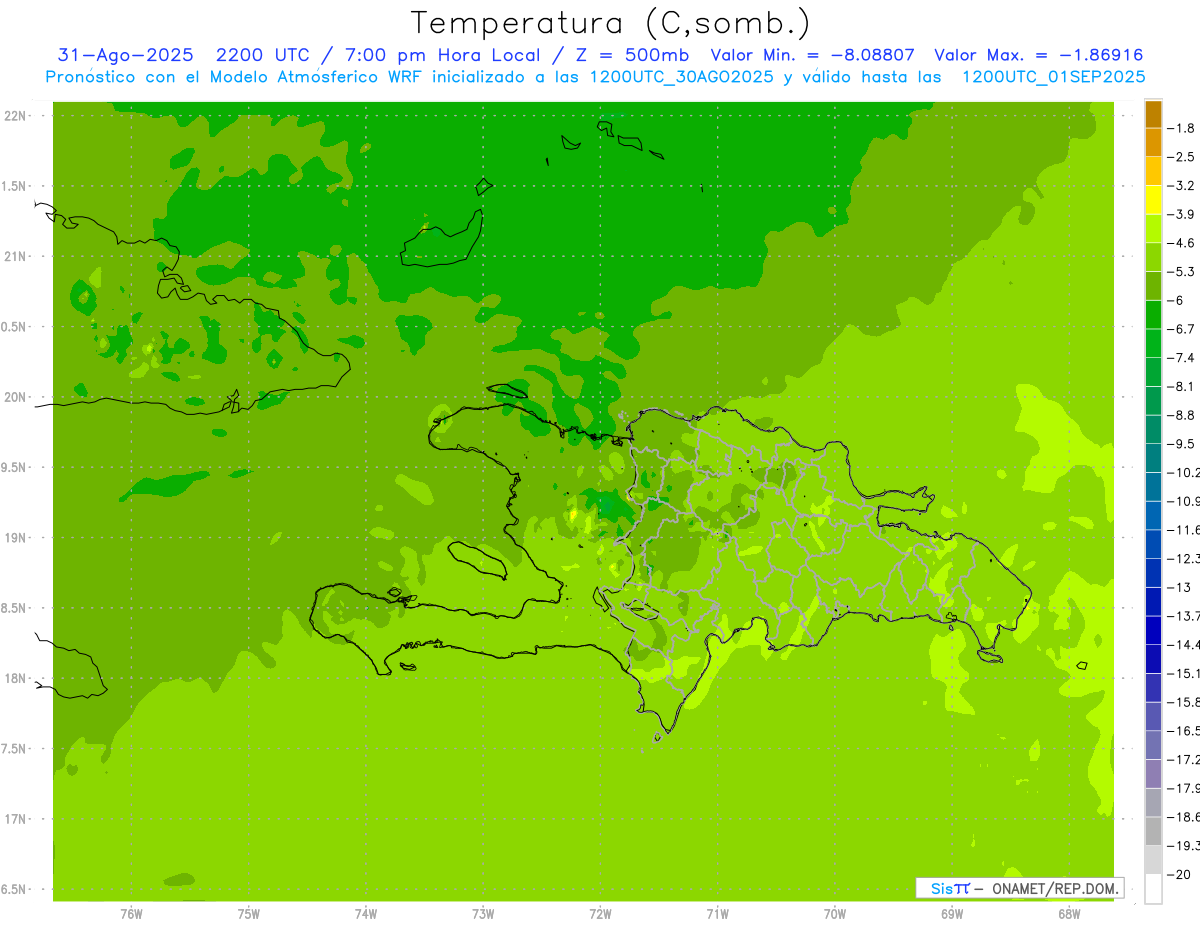Select the date text '31-Ago-2025'

click(124, 55)
